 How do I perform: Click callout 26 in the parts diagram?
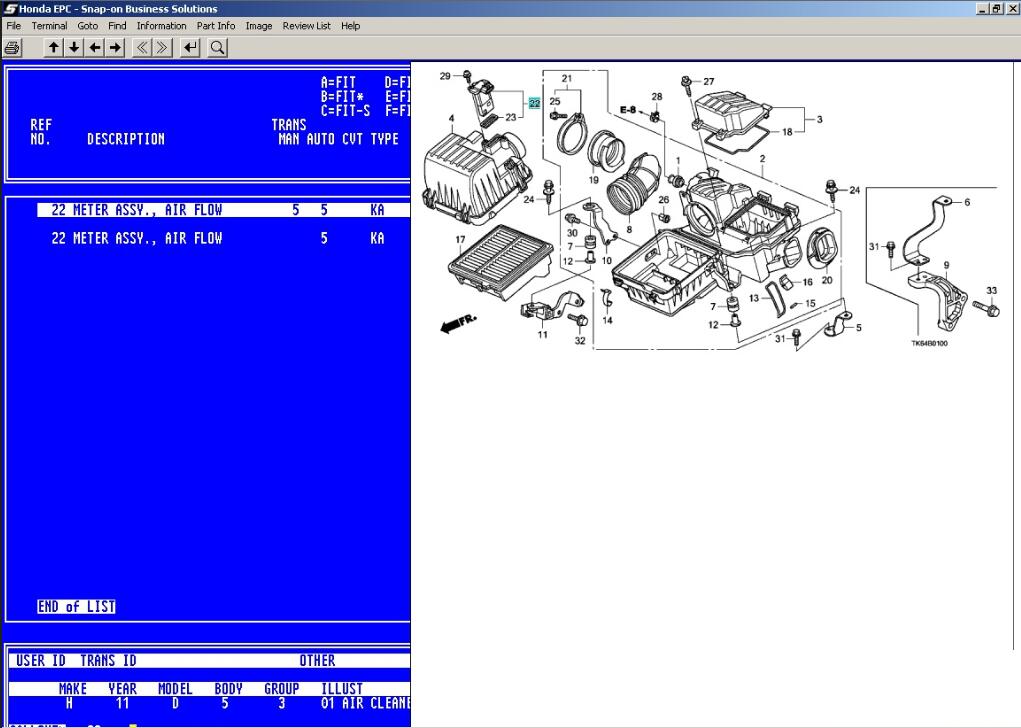click(x=664, y=200)
